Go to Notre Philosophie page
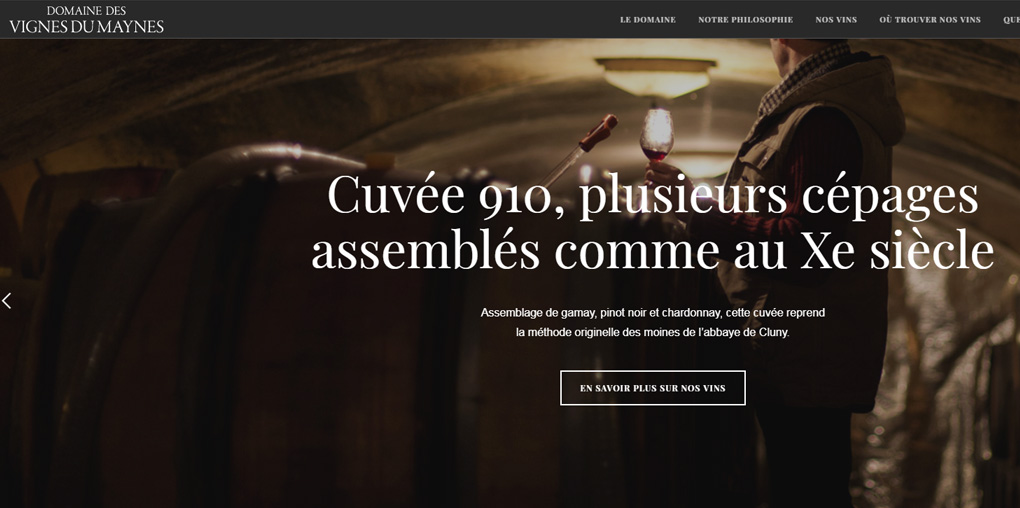 click(745, 20)
